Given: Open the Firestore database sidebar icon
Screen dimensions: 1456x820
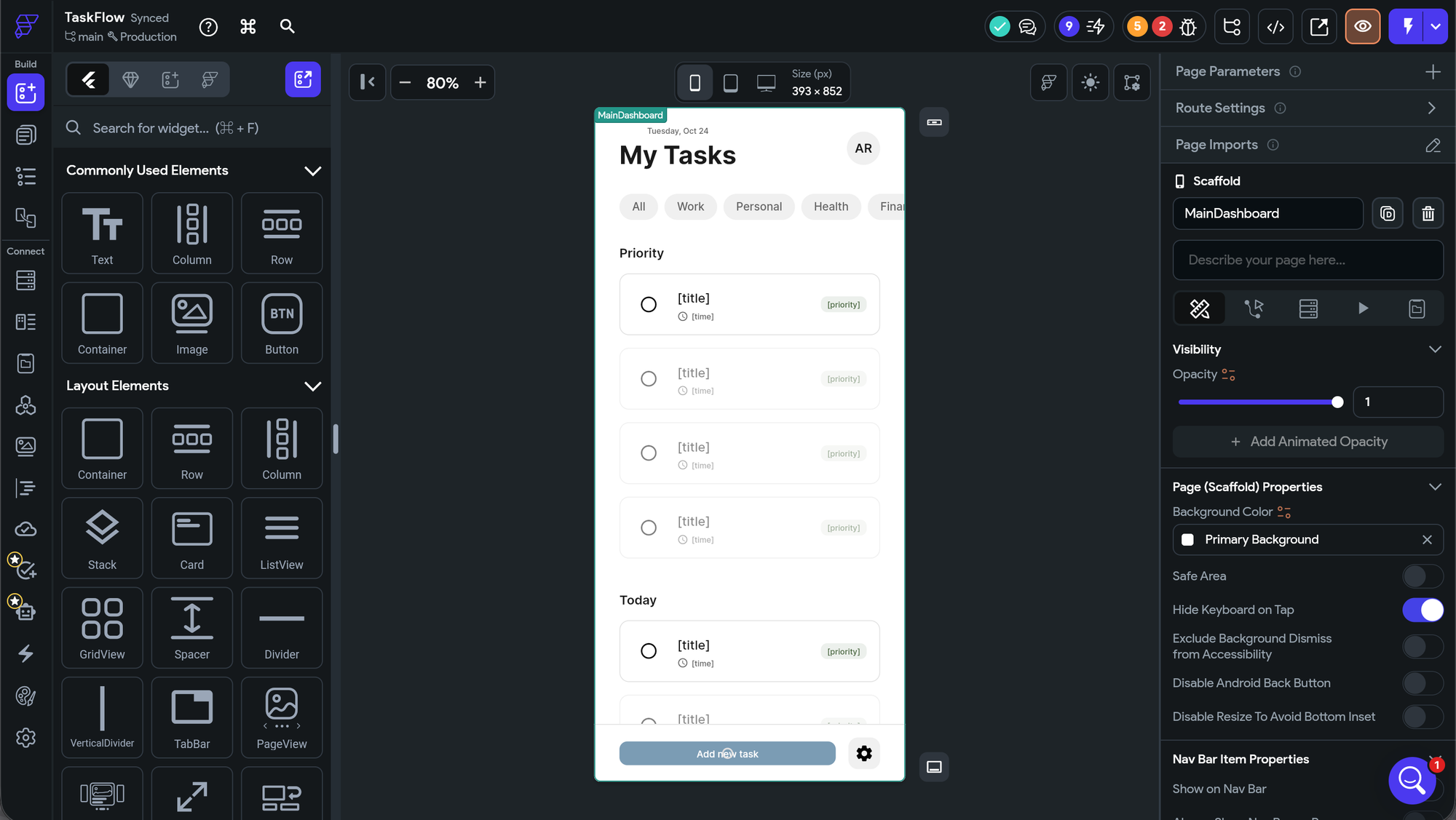Looking at the screenshot, I should point(25,280).
